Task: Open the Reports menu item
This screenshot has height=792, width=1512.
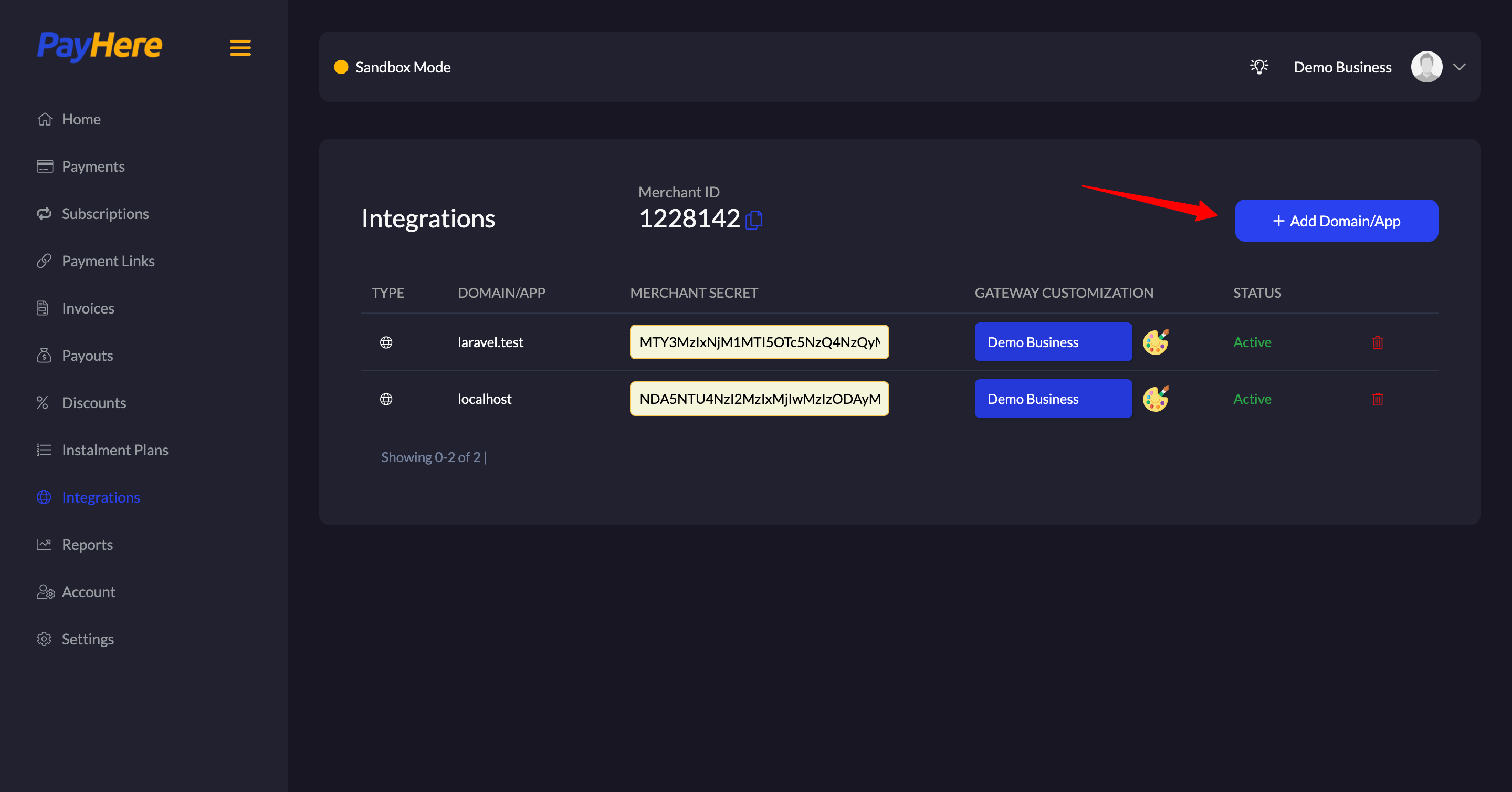Action: (x=87, y=544)
